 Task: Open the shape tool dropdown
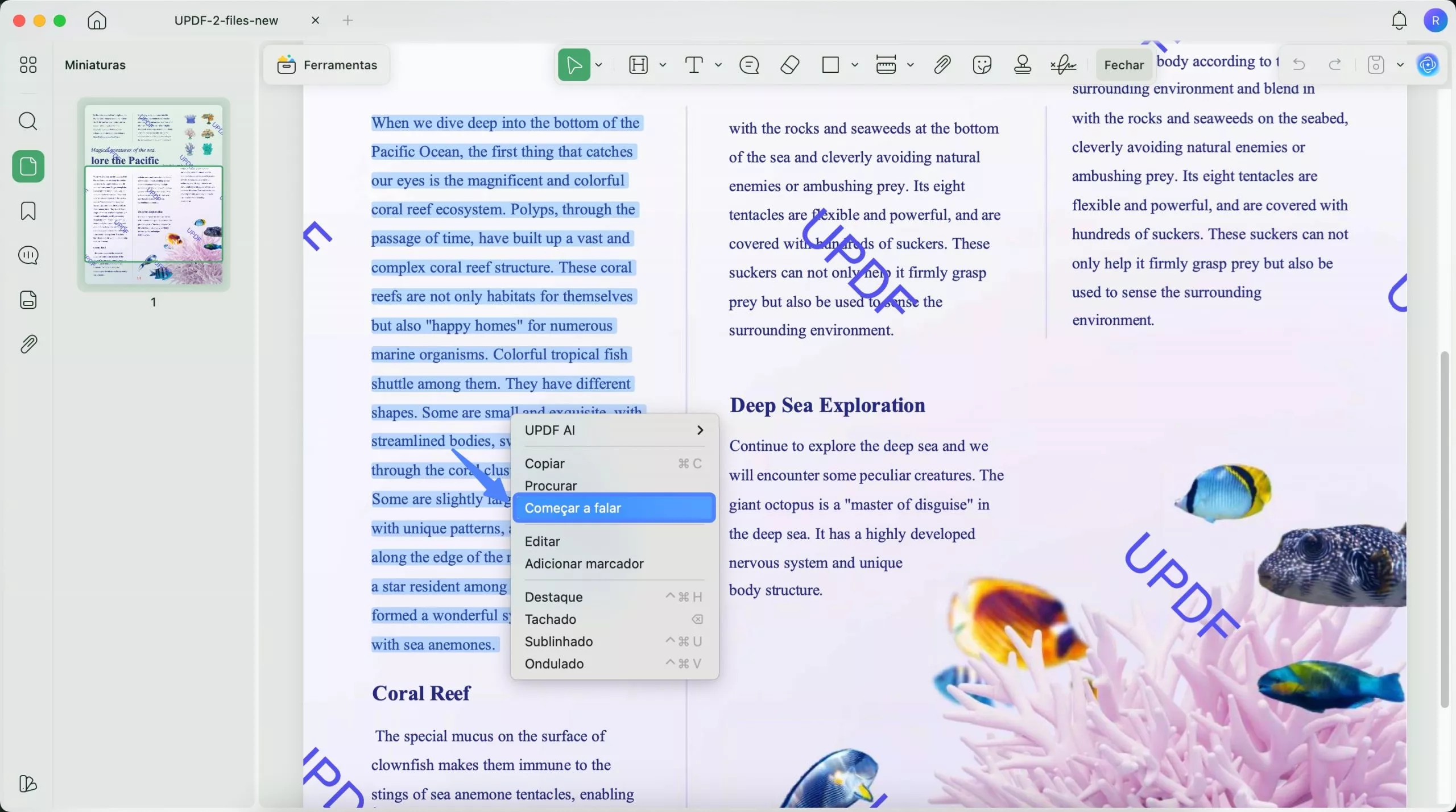pyautogui.click(x=855, y=64)
